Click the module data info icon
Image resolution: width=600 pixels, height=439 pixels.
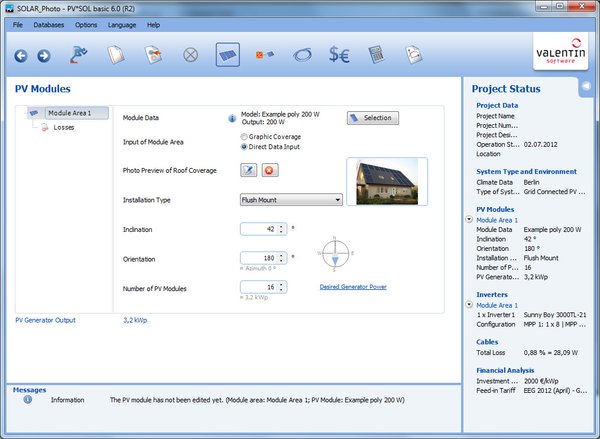232,118
